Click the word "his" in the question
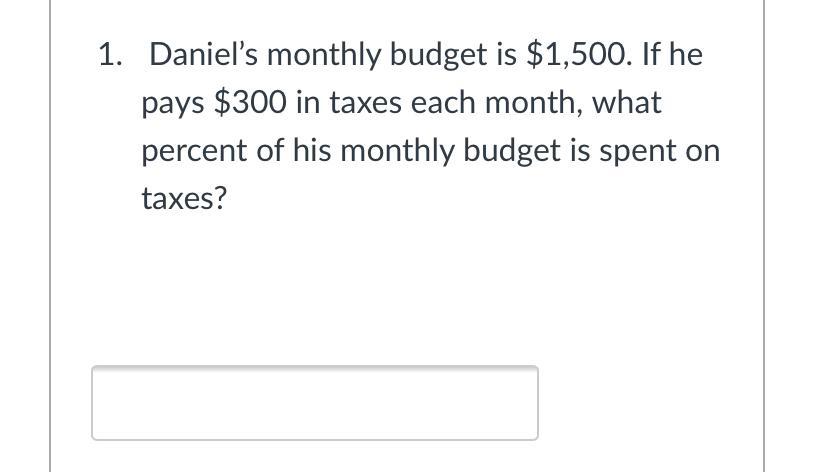 [312, 151]
